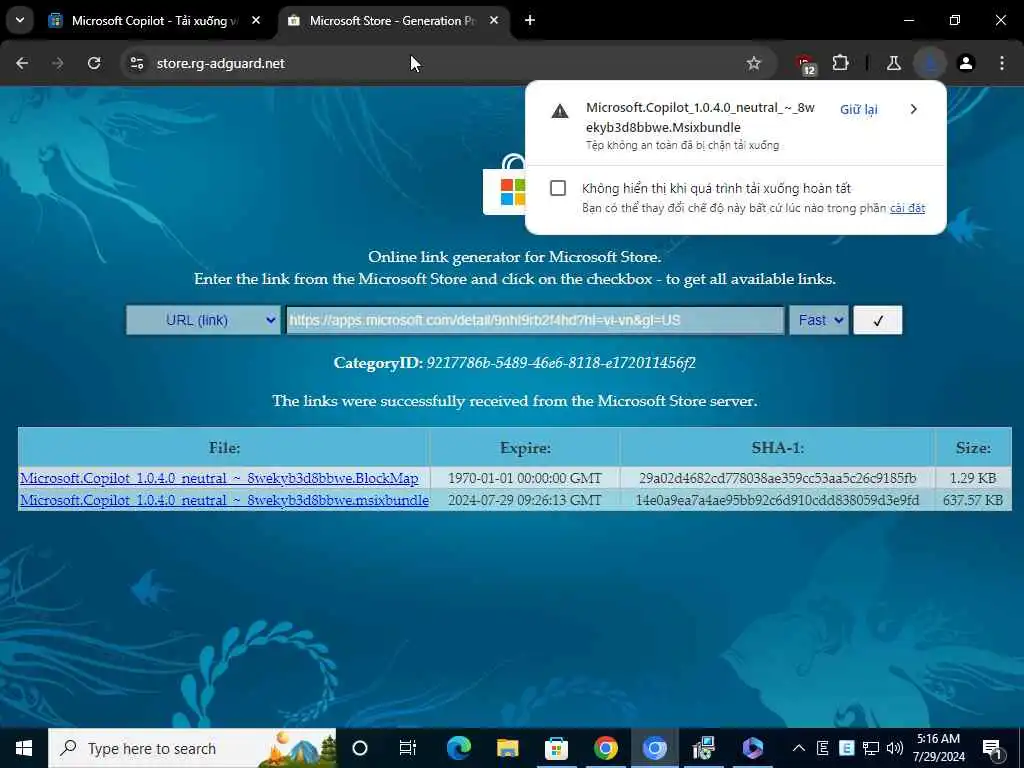Open the URL (link) type dropdown

pos(203,320)
